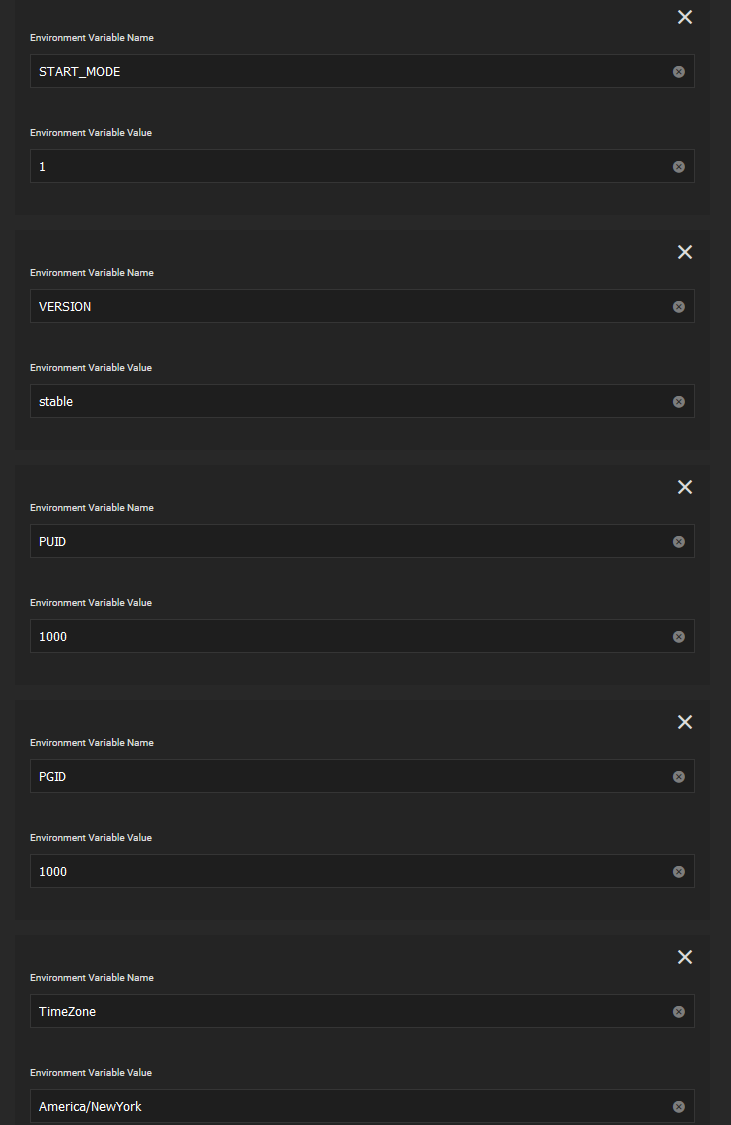The image size is (731, 1125).
Task: Click the PUID name text box
Action: 340,542
